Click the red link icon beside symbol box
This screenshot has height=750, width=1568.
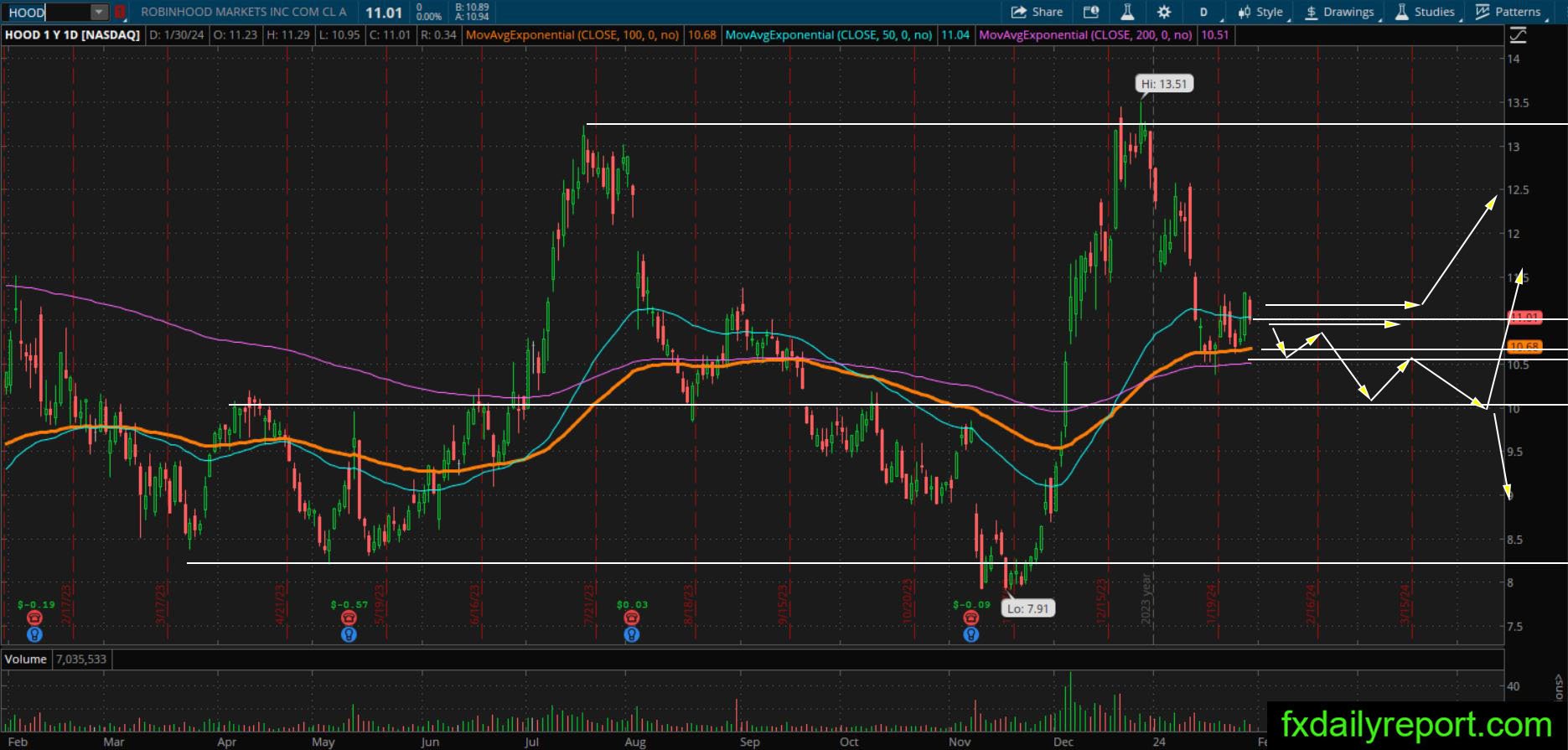pyautogui.click(x=120, y=13)
